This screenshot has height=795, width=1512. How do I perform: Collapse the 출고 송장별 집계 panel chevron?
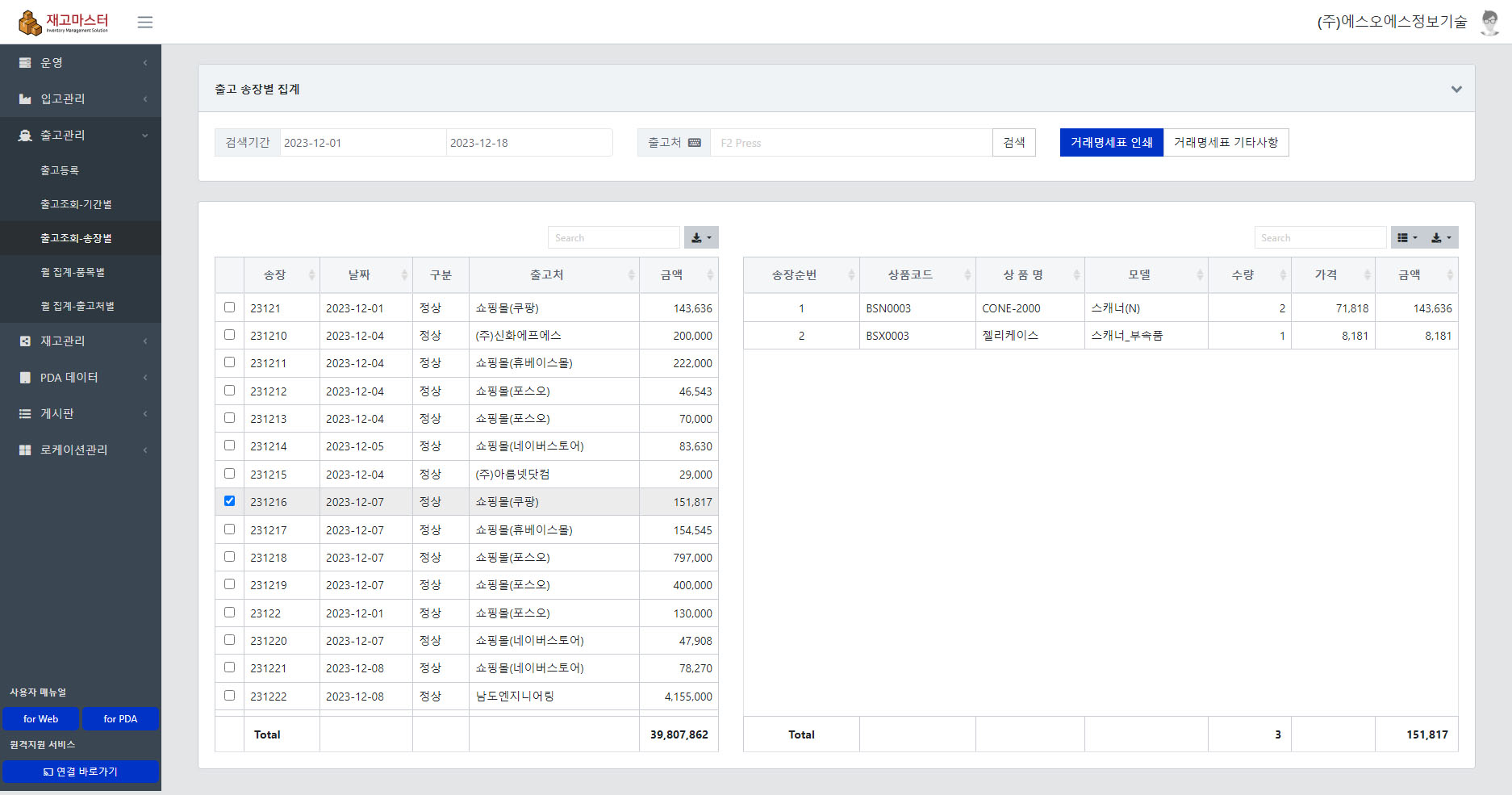pos(1456,89)
